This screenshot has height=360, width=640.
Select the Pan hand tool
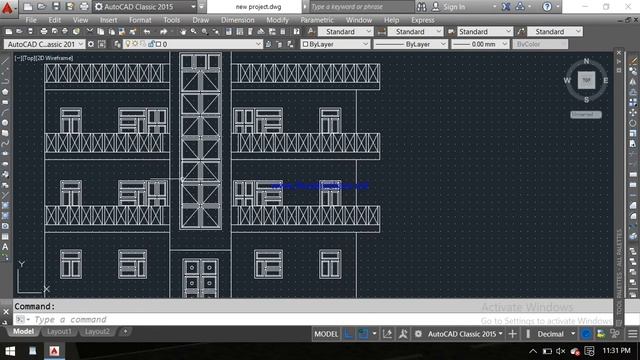tap(183, 31)
